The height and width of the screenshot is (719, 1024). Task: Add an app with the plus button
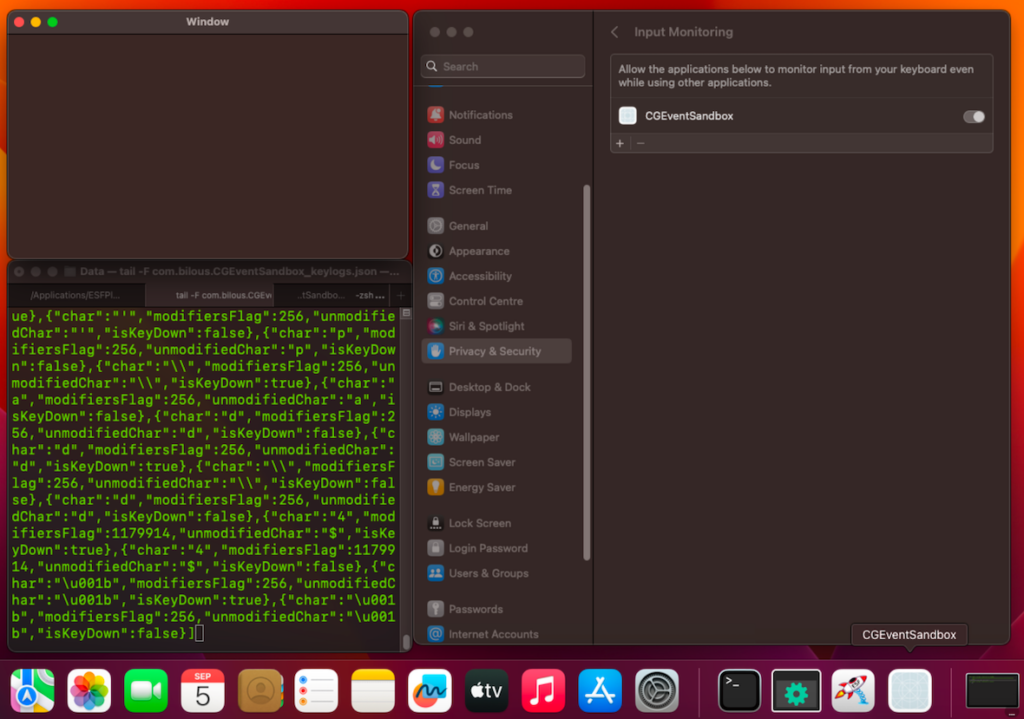tap(620, 143)
